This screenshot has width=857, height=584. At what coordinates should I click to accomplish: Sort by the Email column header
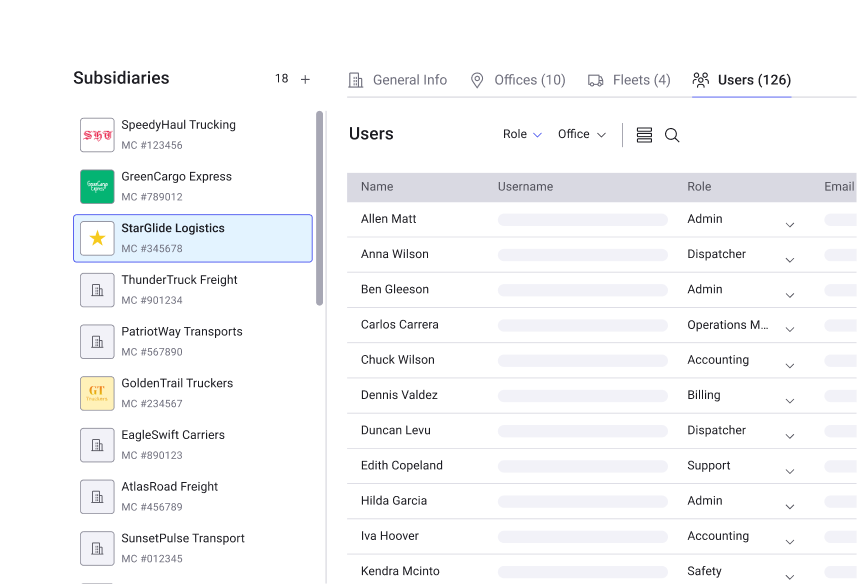pyautogui.click(x=839, y=187)
